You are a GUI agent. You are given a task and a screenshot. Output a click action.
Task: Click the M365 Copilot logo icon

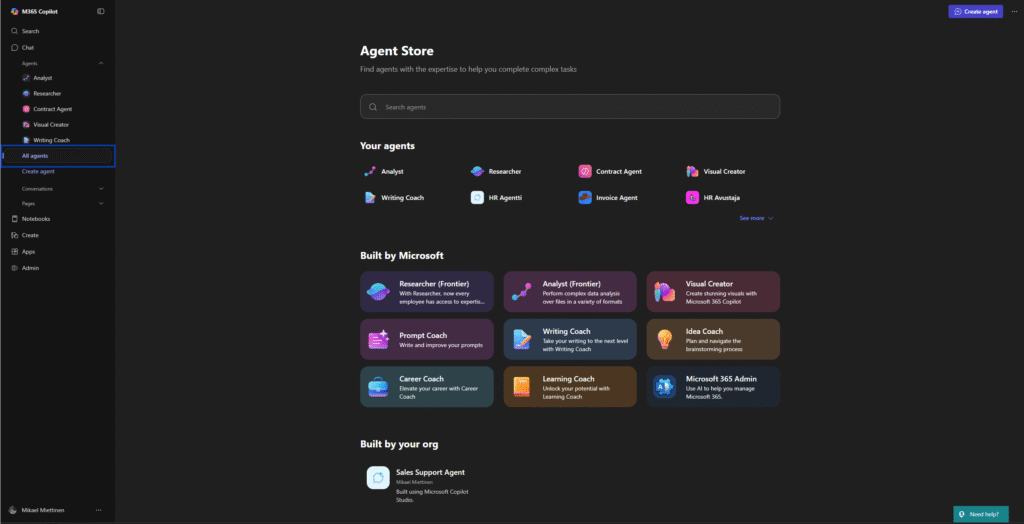(x=14, y=11)
